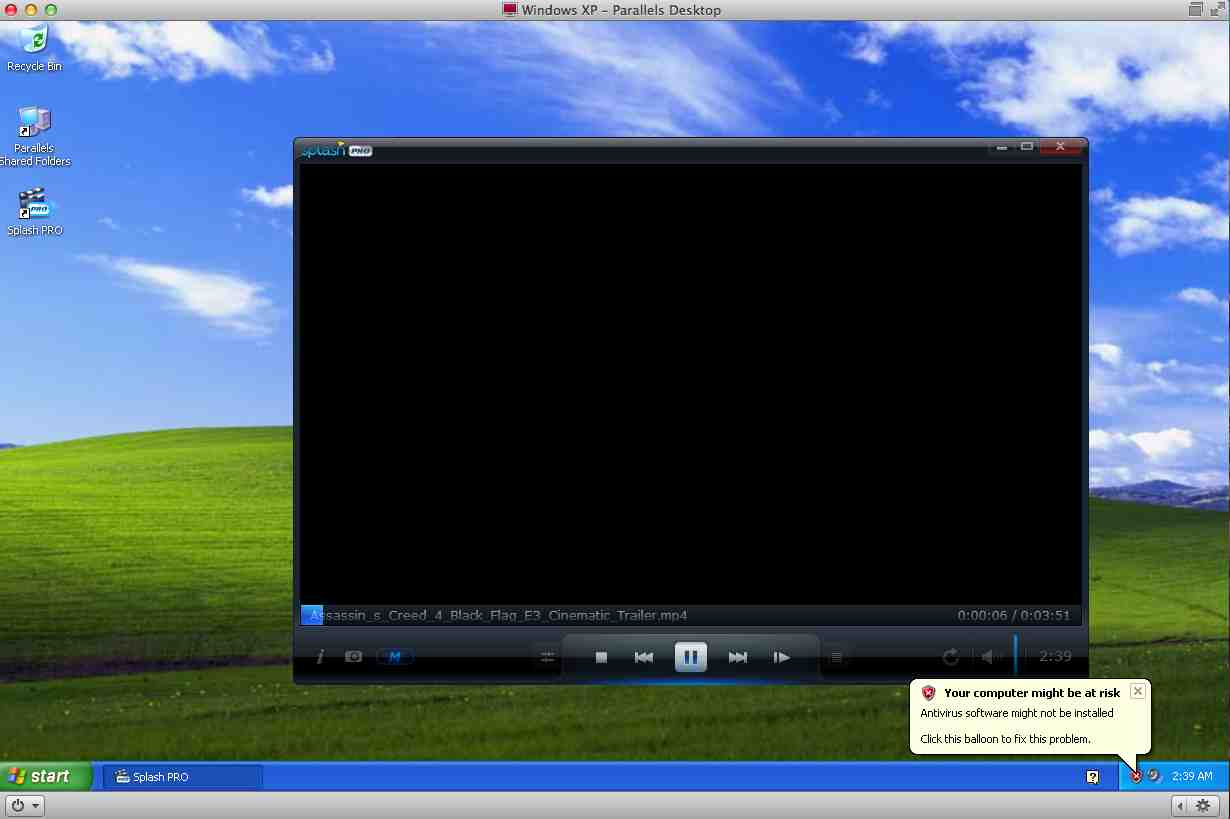Image resolution: width=1230 pixels, height=819 pixels.
Task: Click the 'Your computer might be at risk' balloon
Action: [x=1030, y=716]
